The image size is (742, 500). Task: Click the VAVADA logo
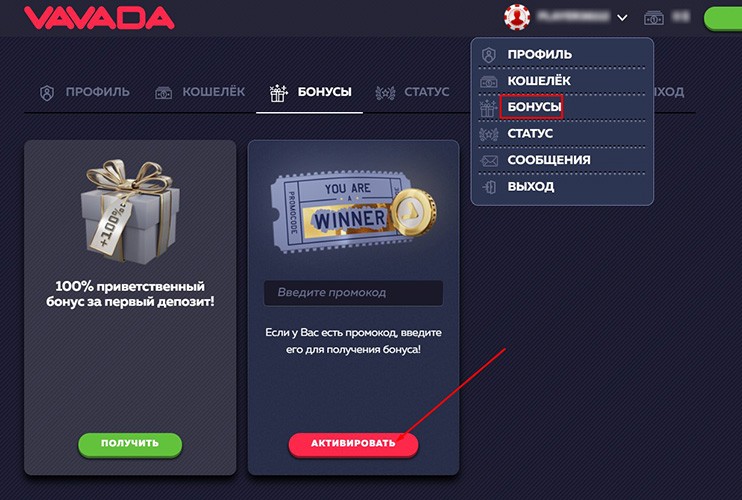pyautogui.click(x=99, y=18)
